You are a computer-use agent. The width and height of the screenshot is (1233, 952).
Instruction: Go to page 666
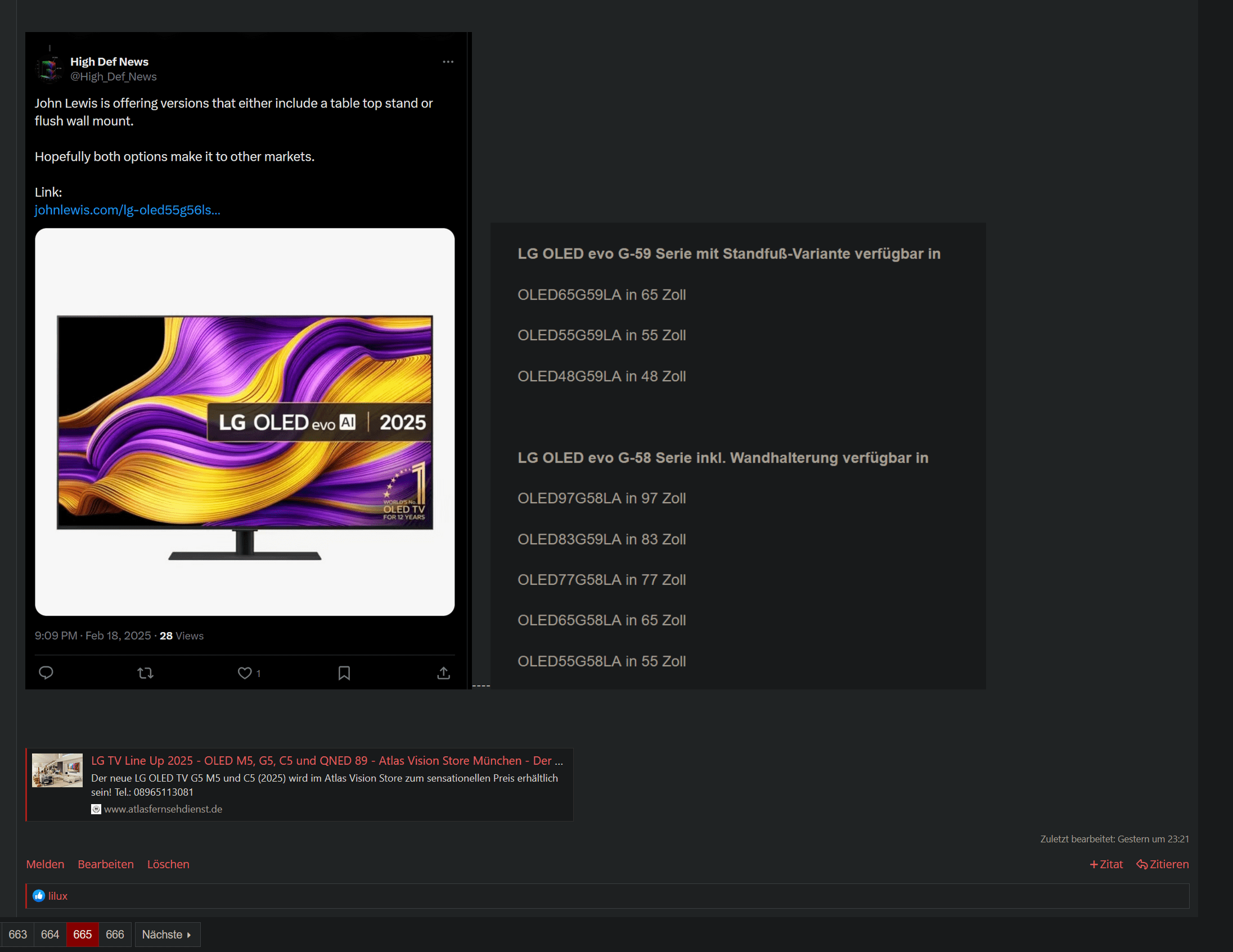[x=115, y=935]
